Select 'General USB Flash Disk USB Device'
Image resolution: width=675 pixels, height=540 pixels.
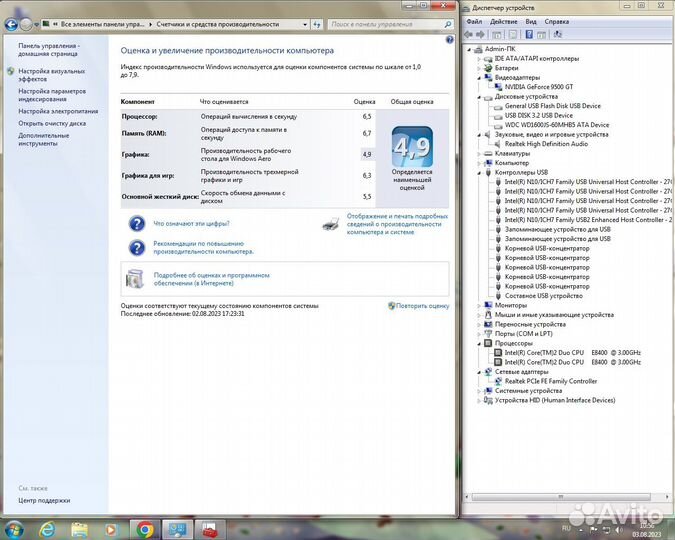[x=552, y=106]
